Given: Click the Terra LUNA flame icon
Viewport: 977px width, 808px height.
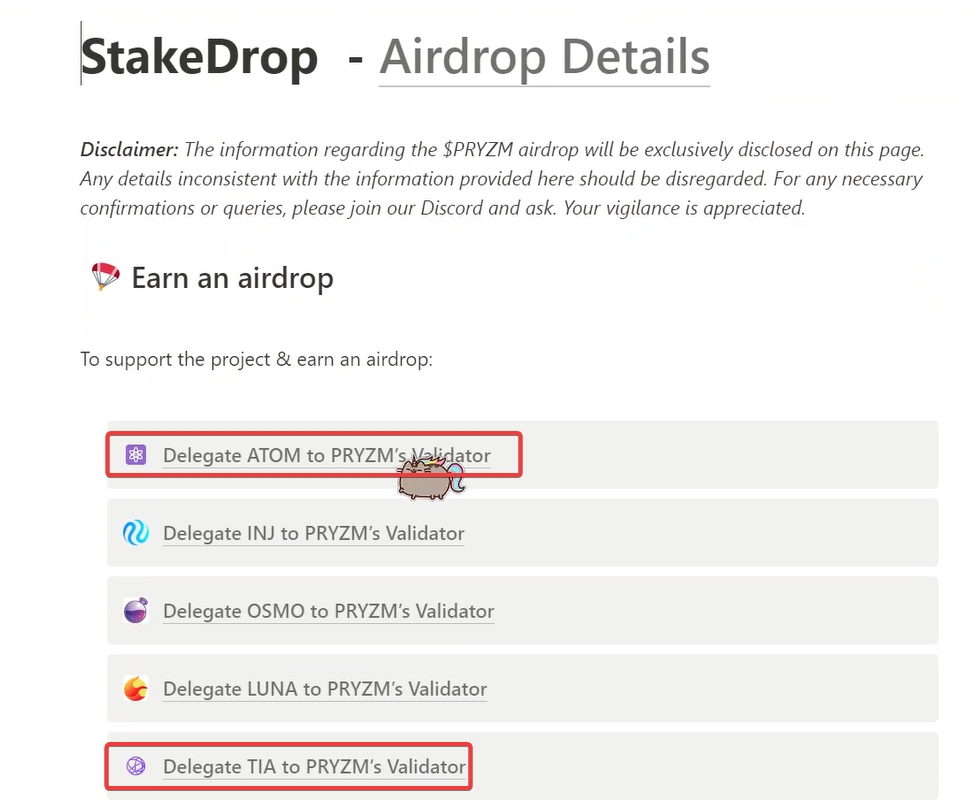Looking at the screenshot, I should coord(136,689).
